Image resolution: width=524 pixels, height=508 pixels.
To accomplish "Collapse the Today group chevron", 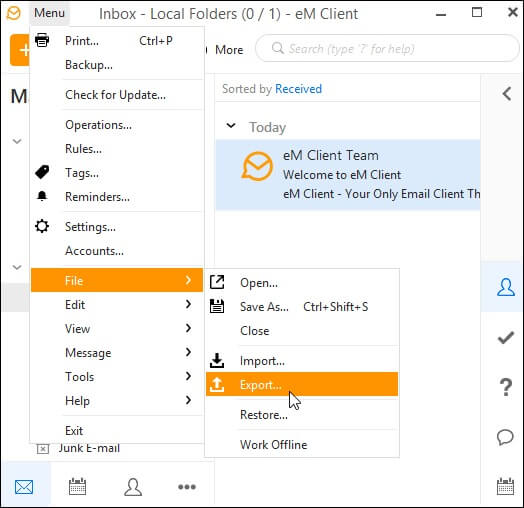I will (x=231, y=126).
